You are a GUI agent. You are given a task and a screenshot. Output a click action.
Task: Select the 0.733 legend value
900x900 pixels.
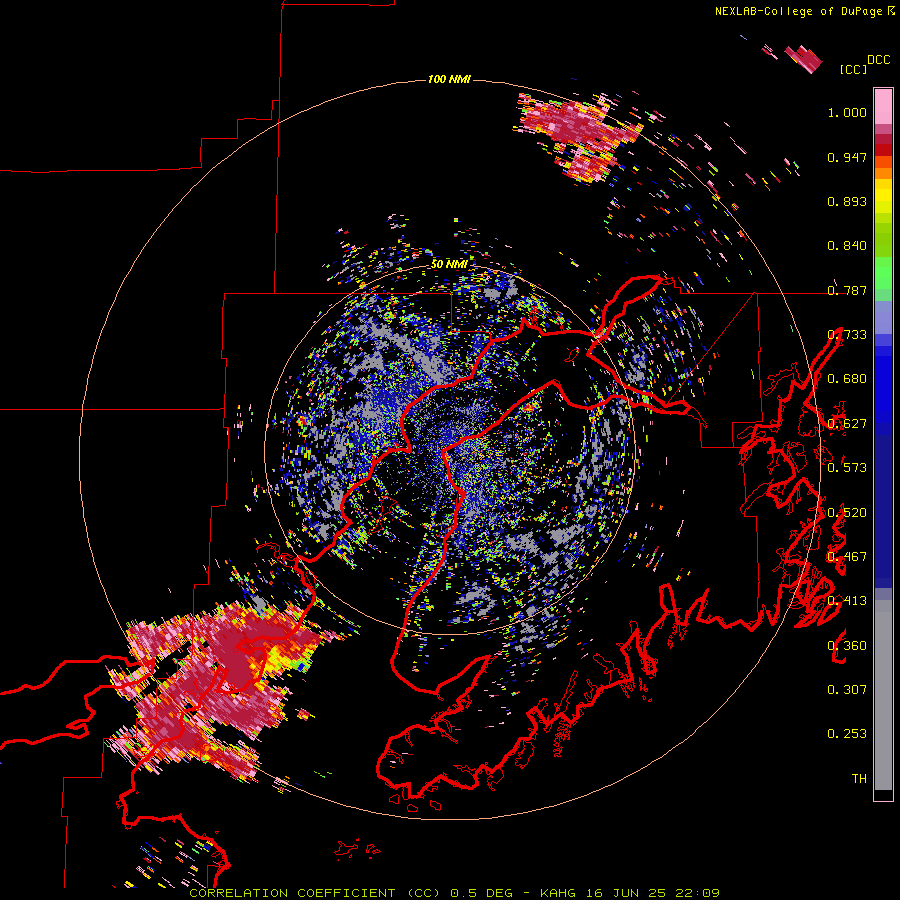[847, 335]
